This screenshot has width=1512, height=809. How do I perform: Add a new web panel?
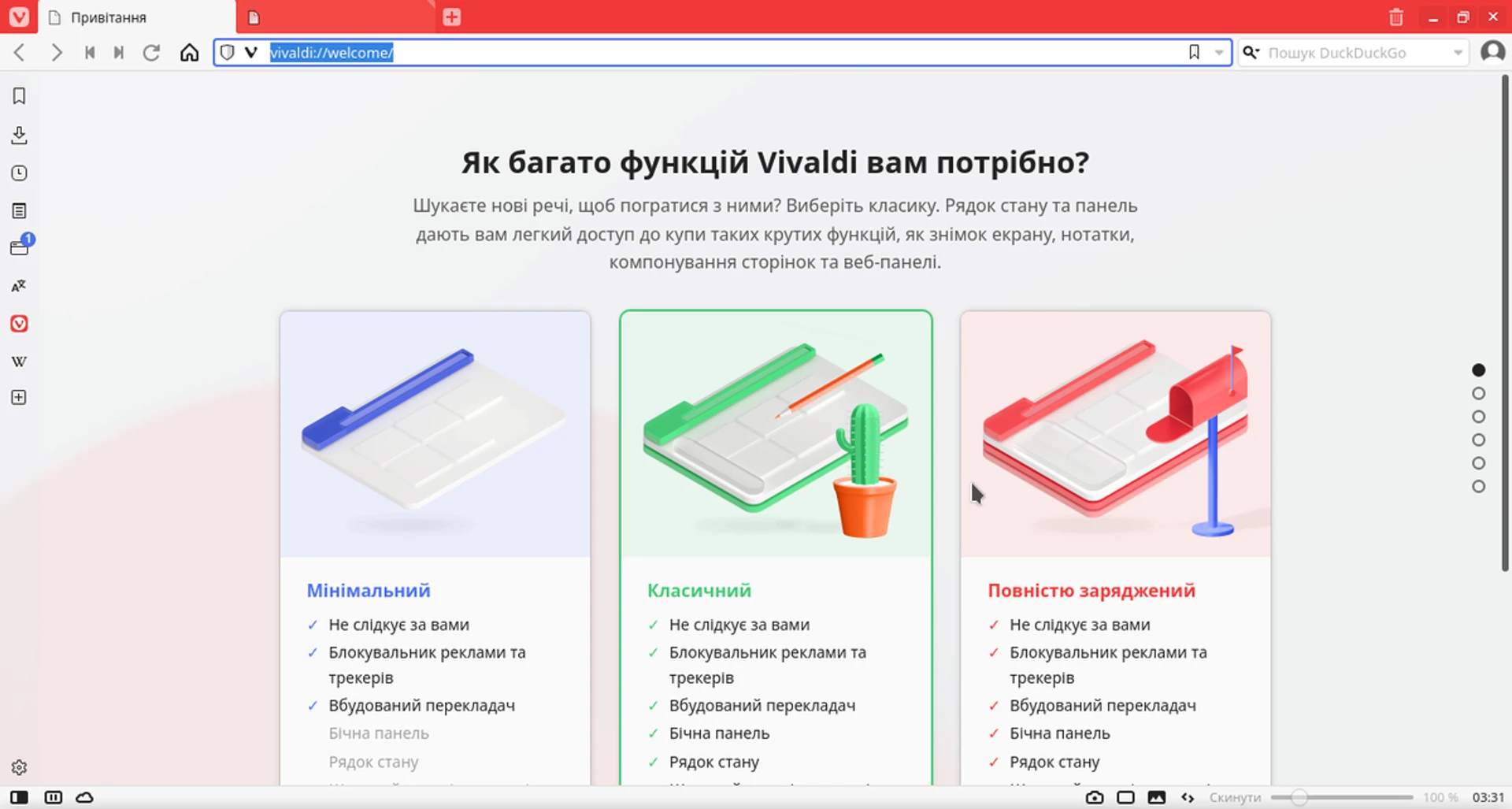click(x=19, y=398)
